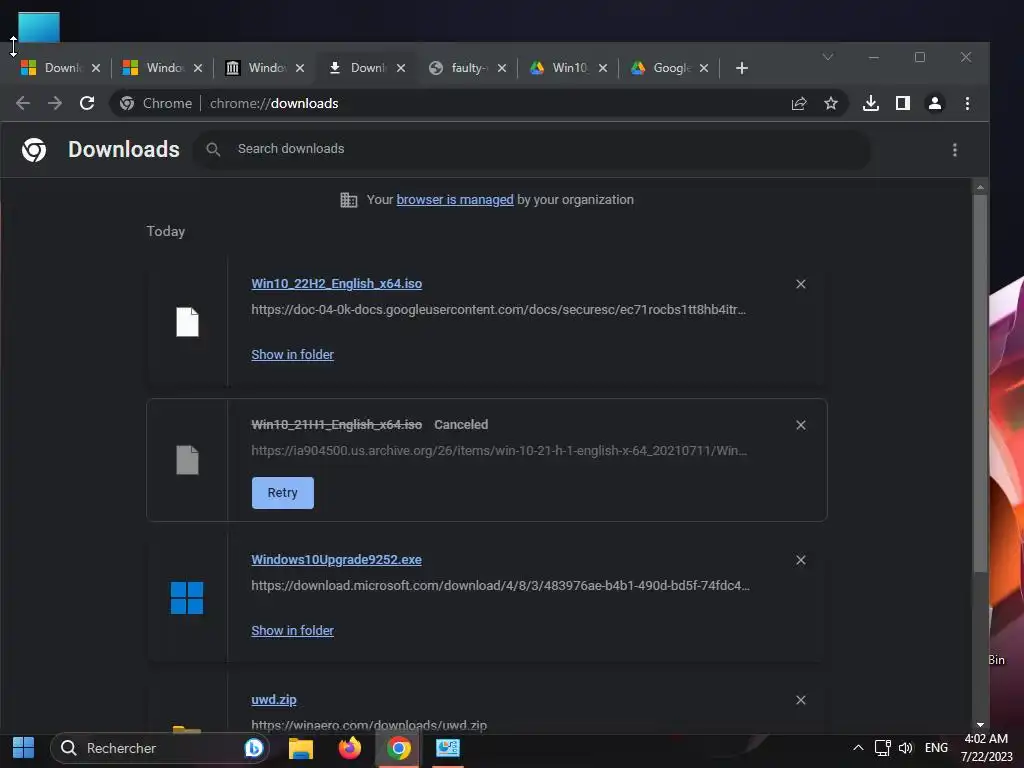This screenshot has width=1024, height=768.
Task: Remove canceled Win10_21H1 download from list
Action: click(801, 425)
